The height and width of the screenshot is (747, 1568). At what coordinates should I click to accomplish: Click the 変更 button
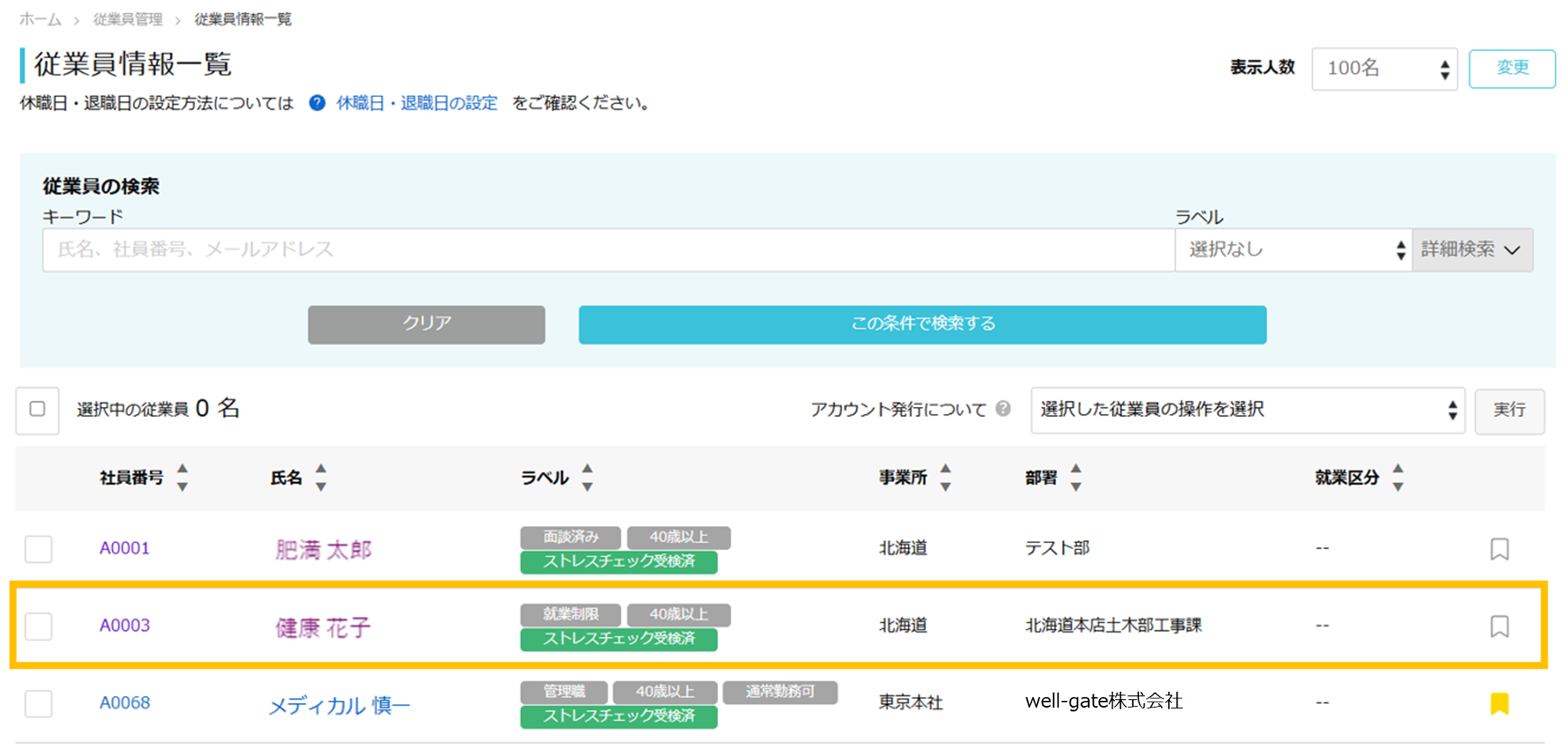(x=1512, y=68)
